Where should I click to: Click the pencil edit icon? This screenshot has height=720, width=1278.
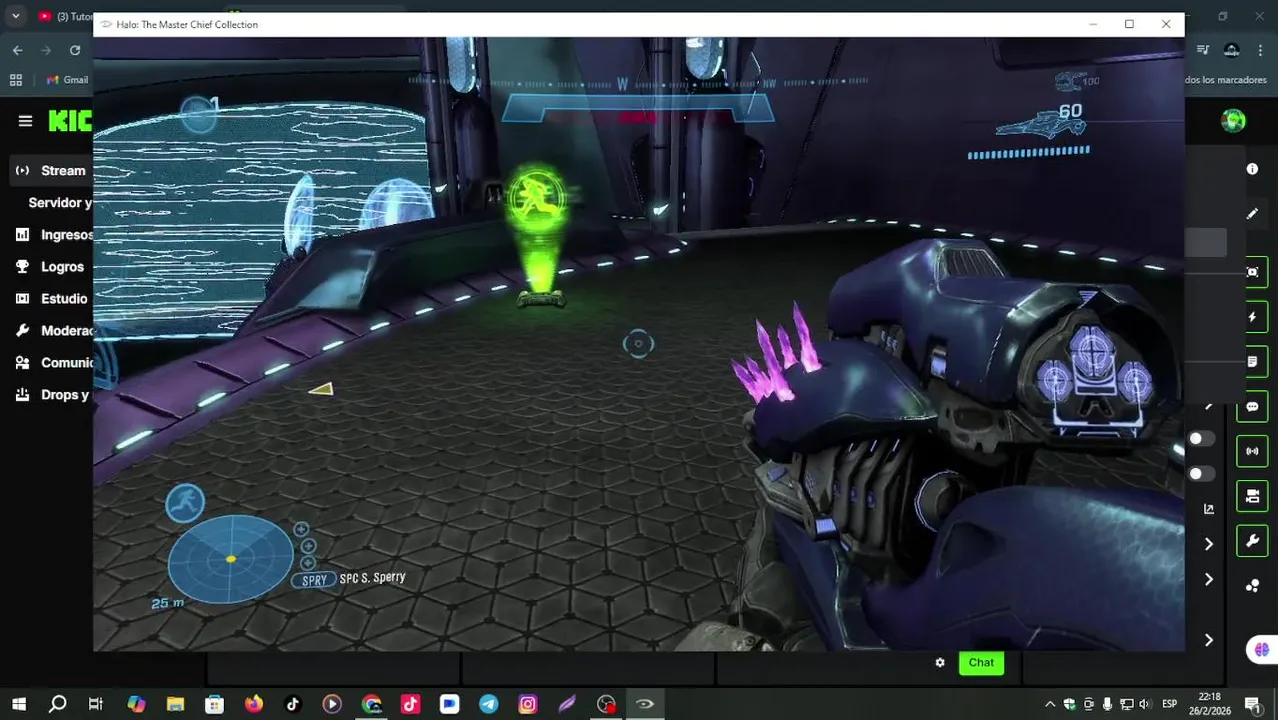(x=1252, y=213)
